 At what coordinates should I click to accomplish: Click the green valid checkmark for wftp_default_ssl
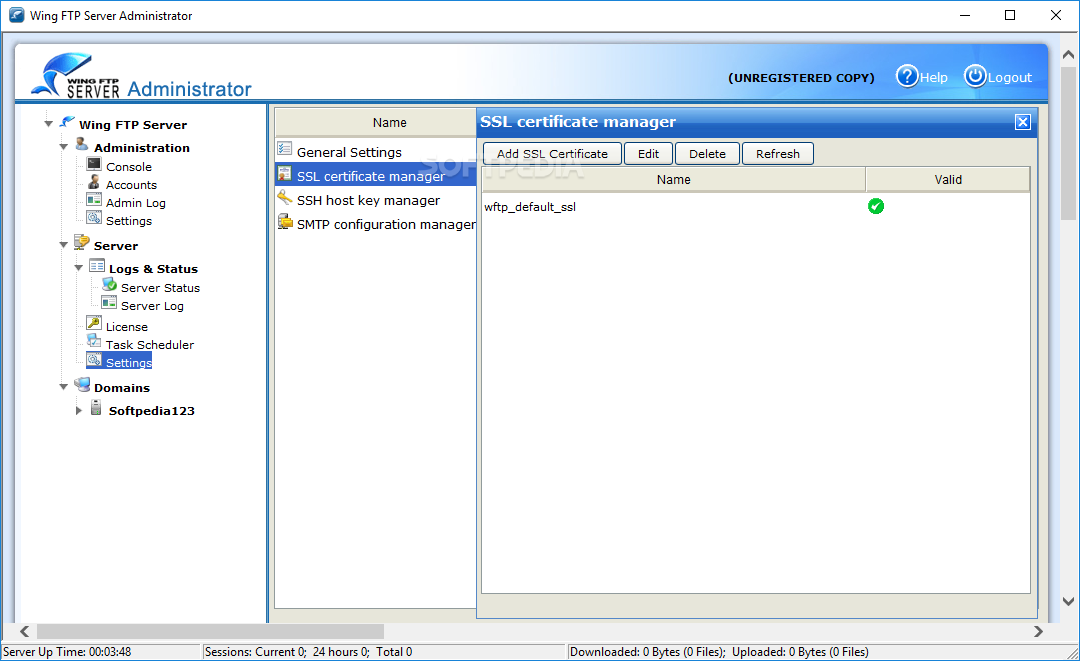(x=875, y=206)
